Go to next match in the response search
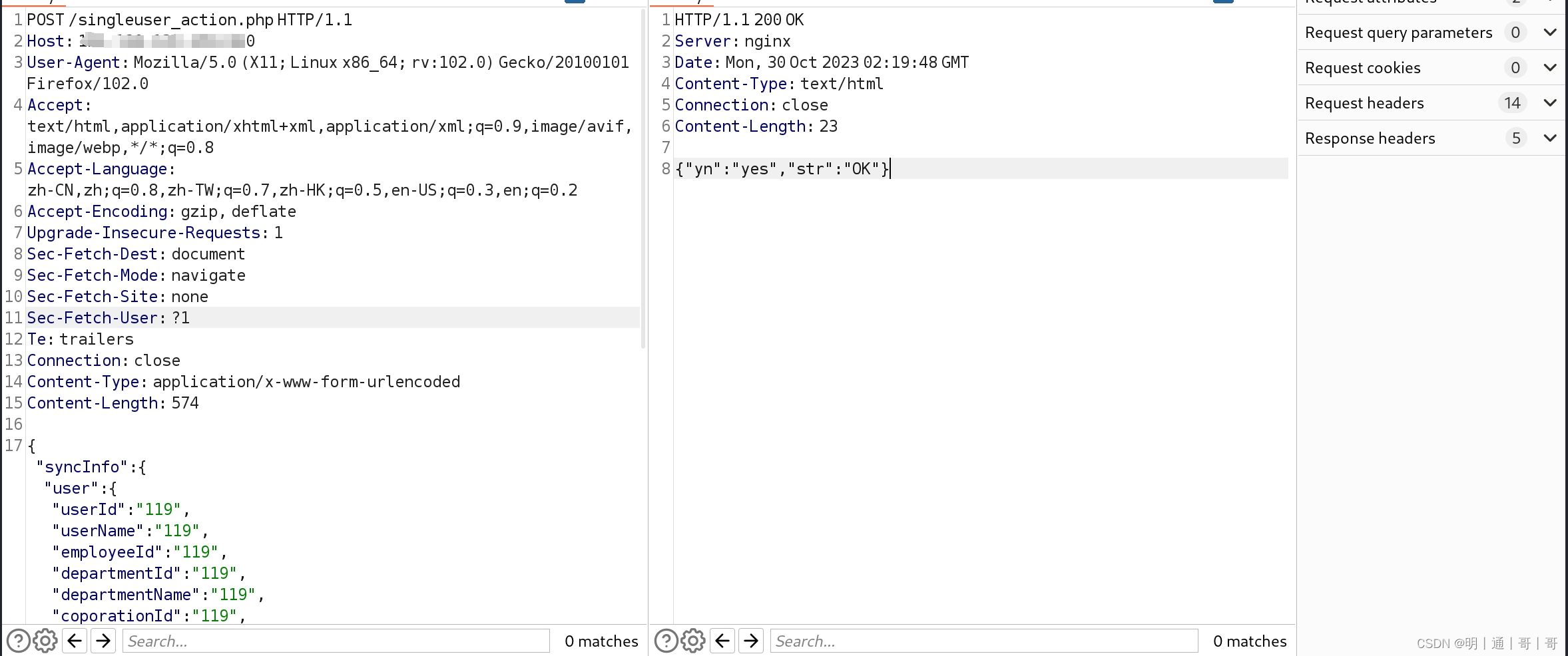The height and width of the screenshot is (656, 1568). pyautogui.click(x=751, y=641)
